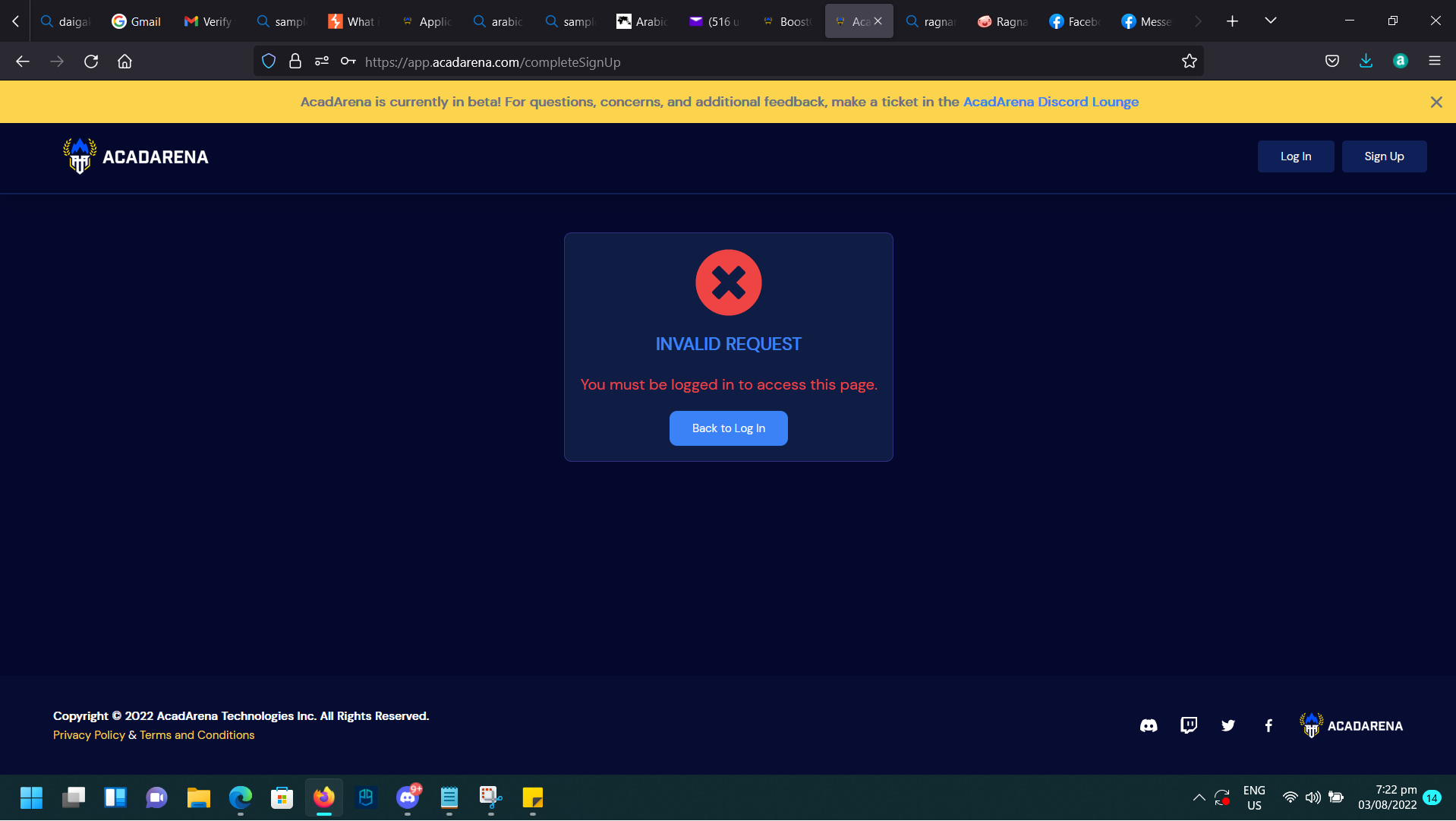Open the downloads panel in the toolbar
The image size is (1456, 821).
[x=1366, y=61]
